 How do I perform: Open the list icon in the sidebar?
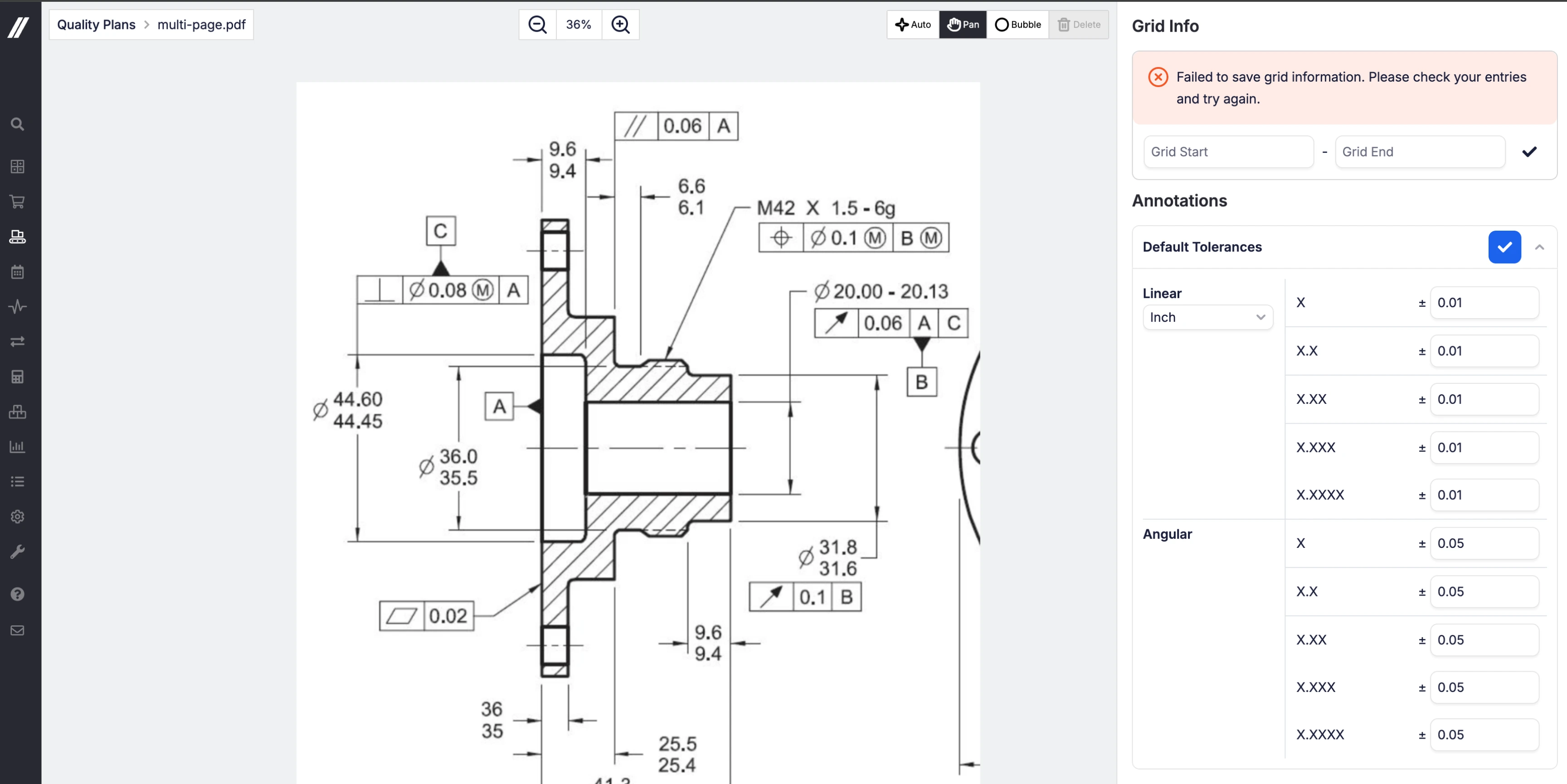[18, 482]
